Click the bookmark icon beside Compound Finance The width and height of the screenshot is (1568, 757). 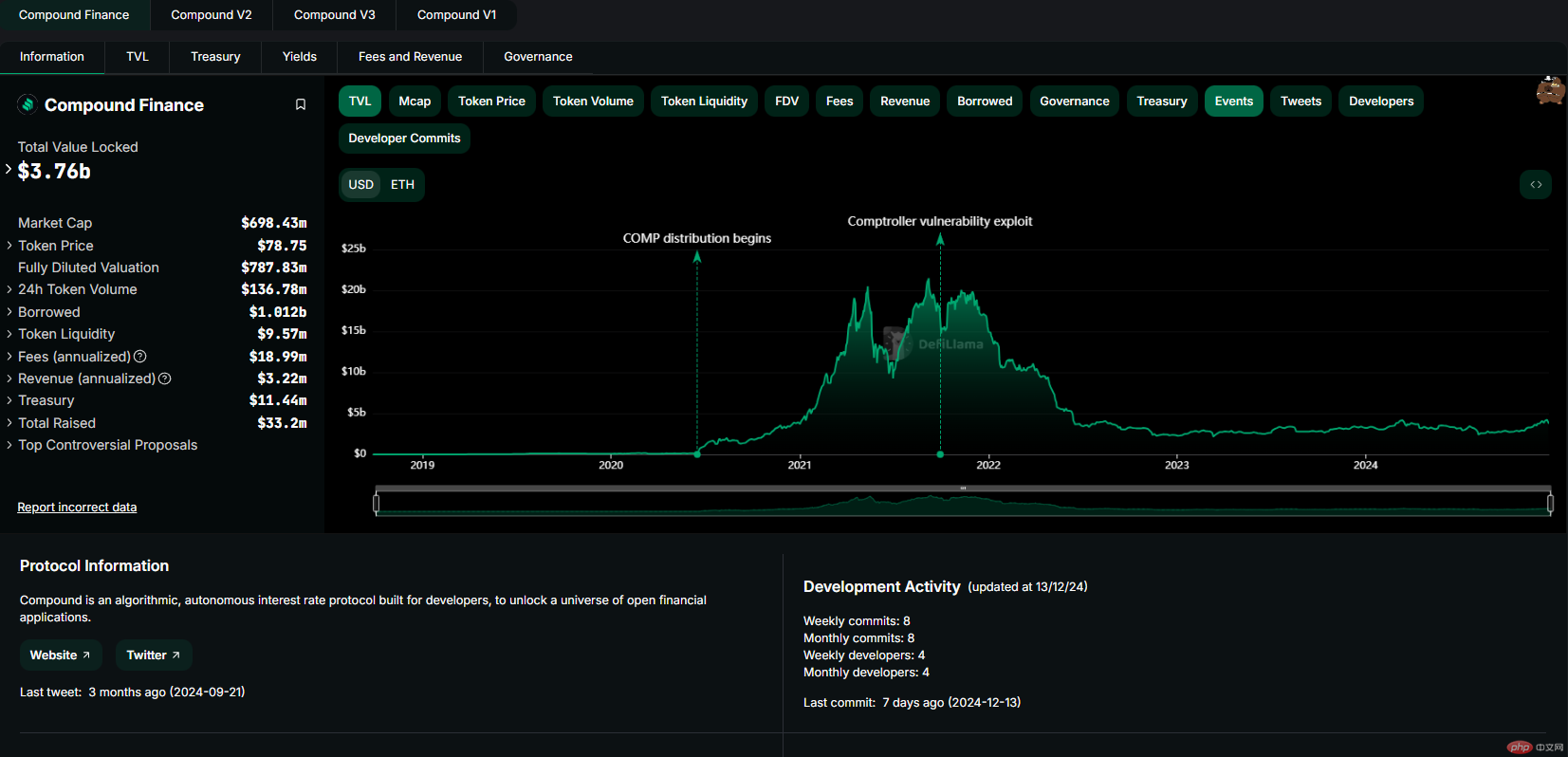click(301, 104)
